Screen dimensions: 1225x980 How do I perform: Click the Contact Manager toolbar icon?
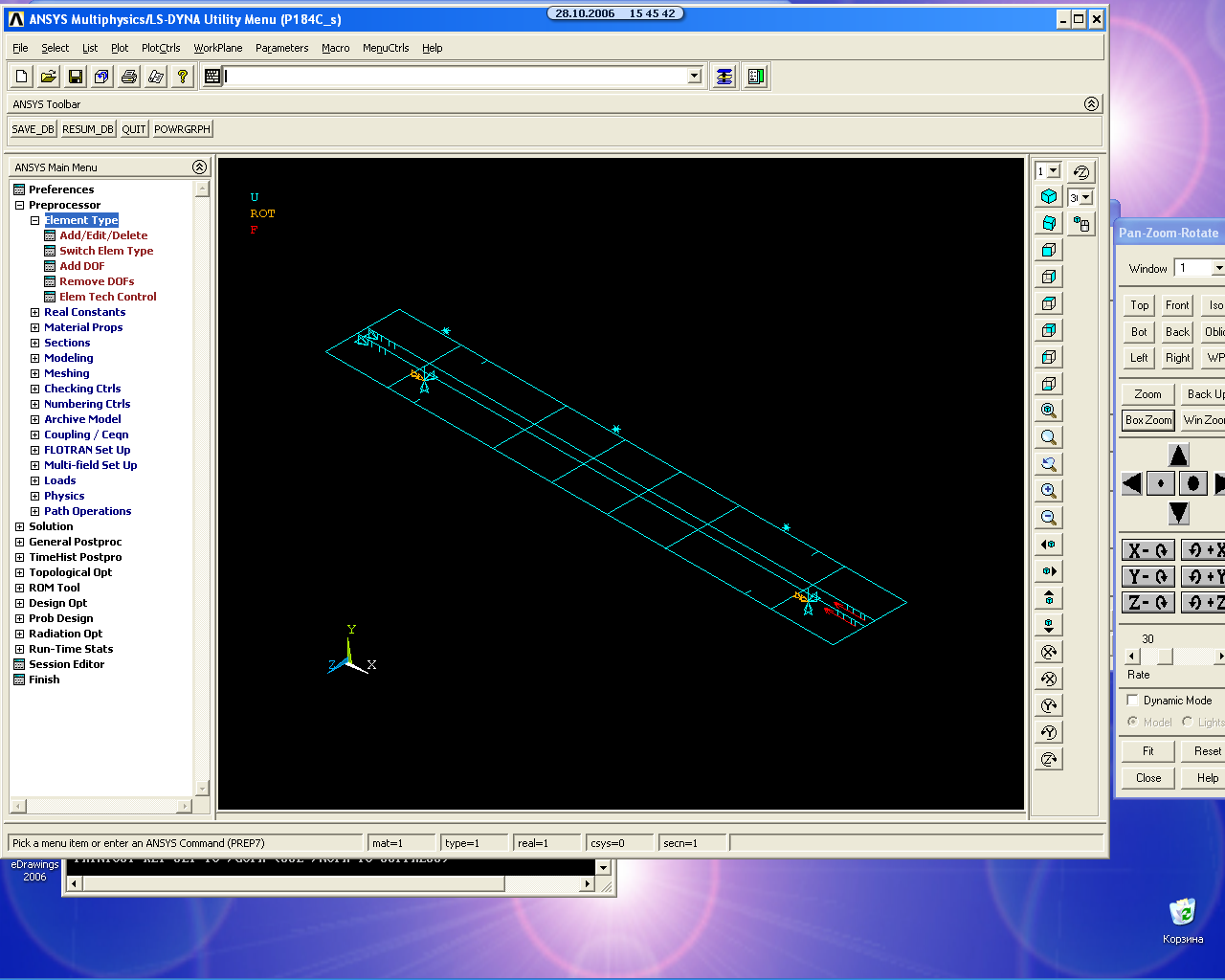[756, 77]
